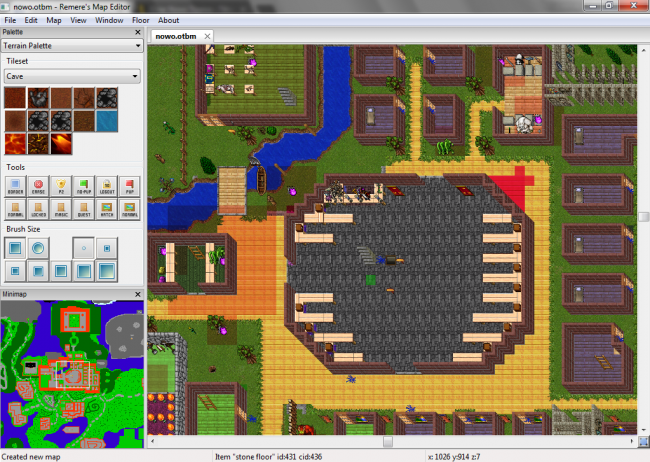Select the blue water terrain tile
Screen dimensions: 650x462
click(x=107, y=121)
